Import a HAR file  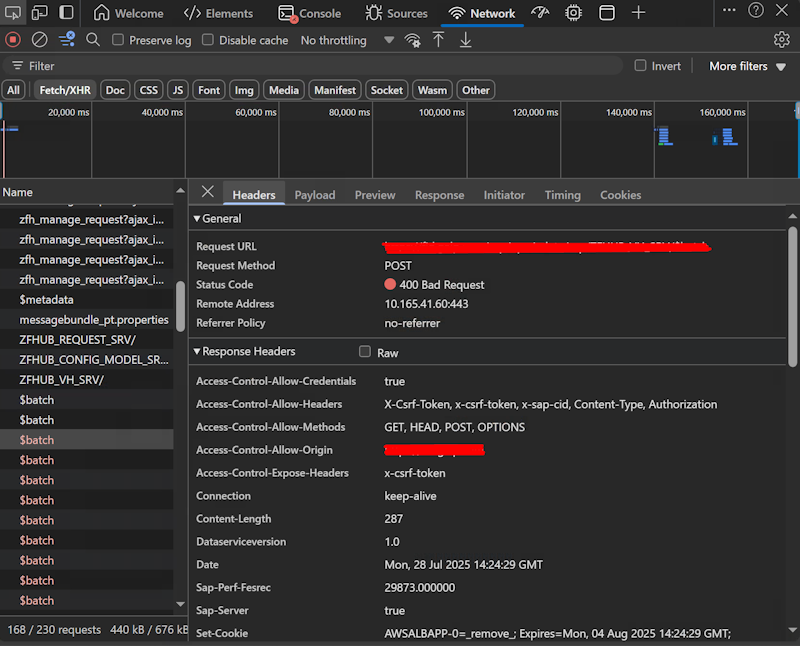pyautogui.click(x=439, y=39)
